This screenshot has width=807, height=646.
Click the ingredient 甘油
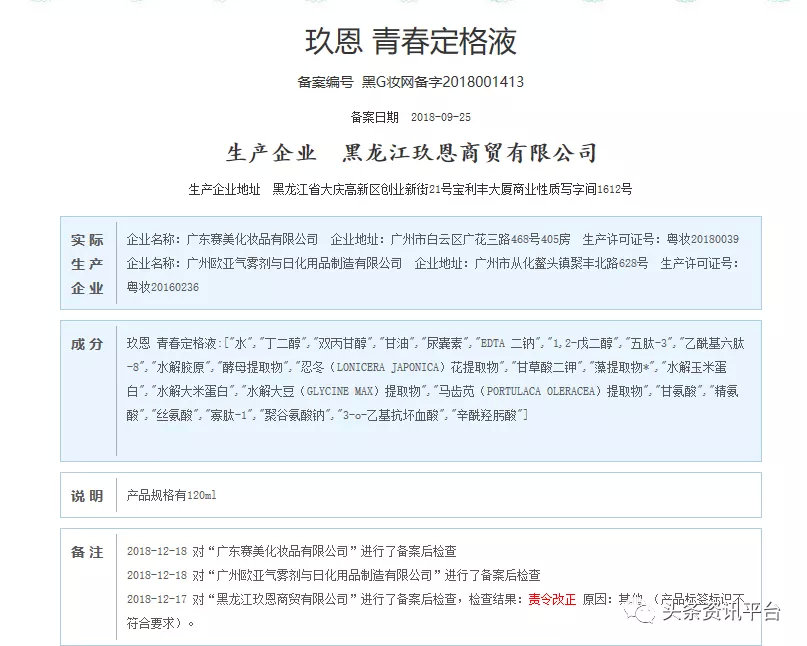tap(396, 343)
